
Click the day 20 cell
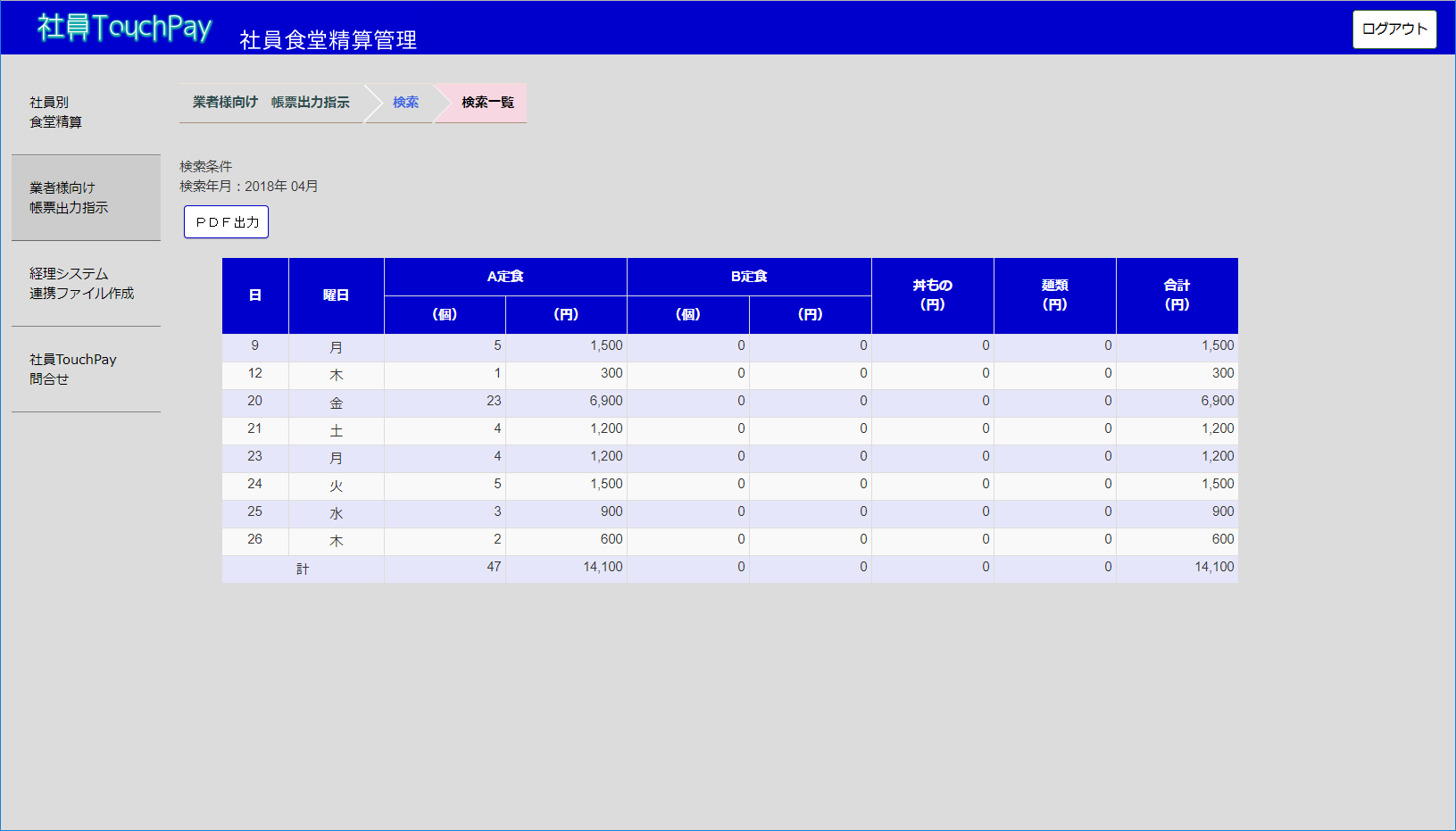(x=255, y=403)
